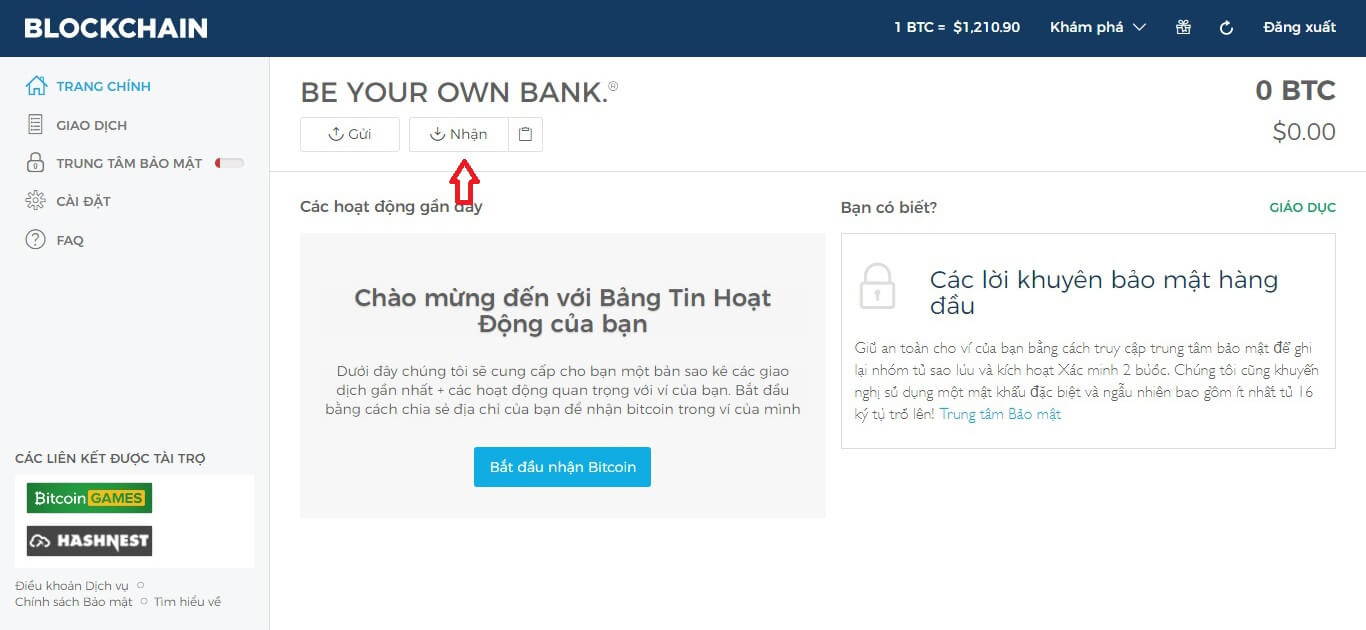Open the Trung tâm Bảo mật link
The height and width of the screenshot is (630, 1366).
tap(1000, 414)
